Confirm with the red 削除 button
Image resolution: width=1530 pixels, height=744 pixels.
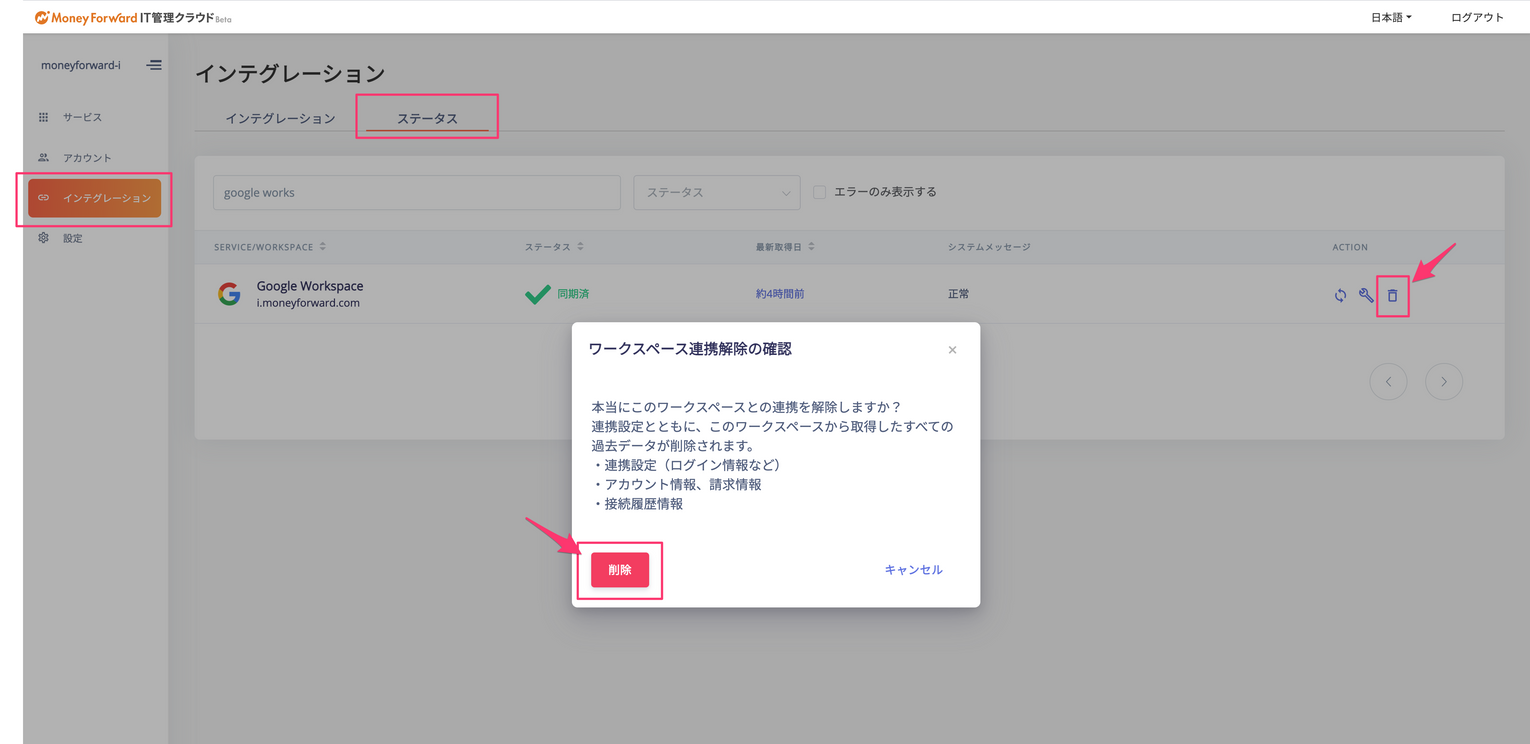(x=620, y=570)
